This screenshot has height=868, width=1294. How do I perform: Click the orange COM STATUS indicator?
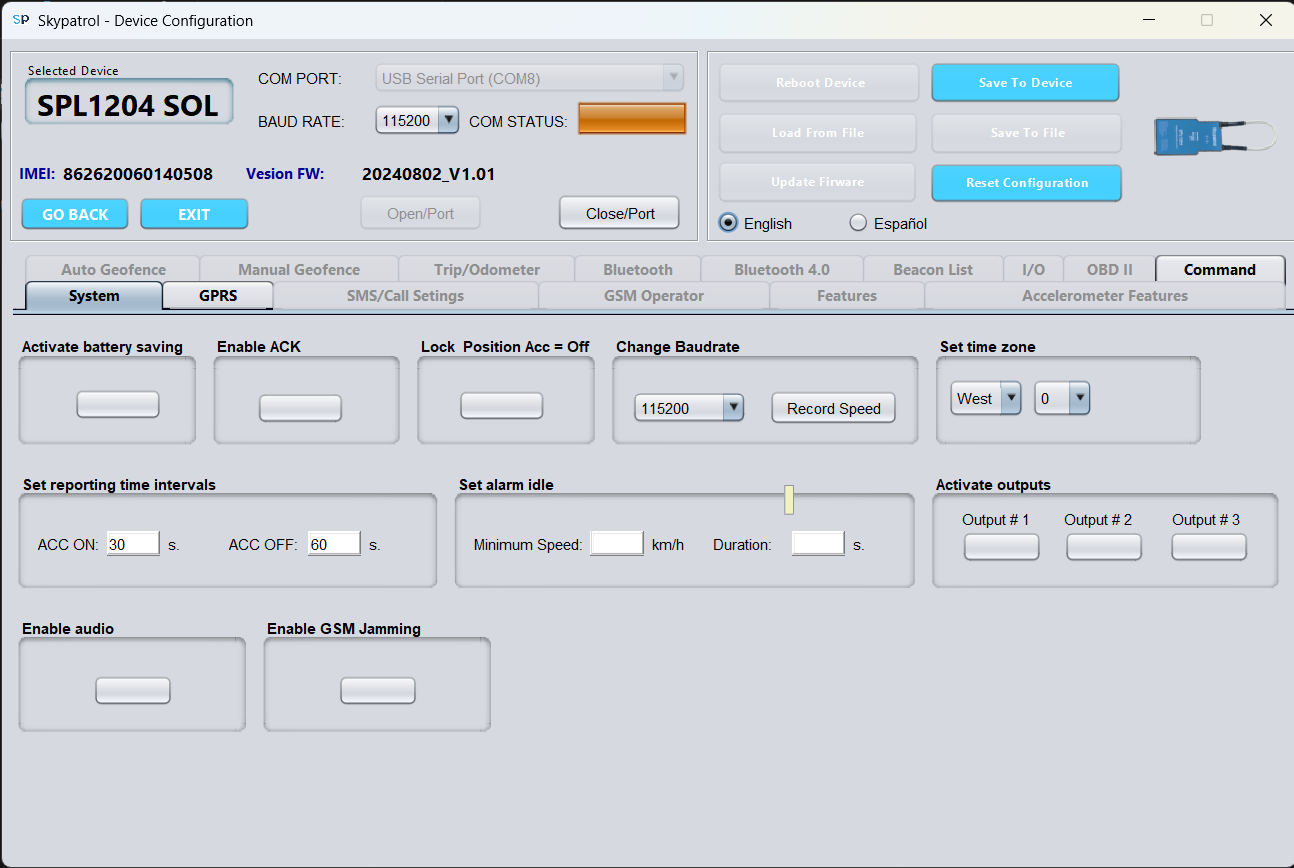pyautogui.click(x=632, y=118)
